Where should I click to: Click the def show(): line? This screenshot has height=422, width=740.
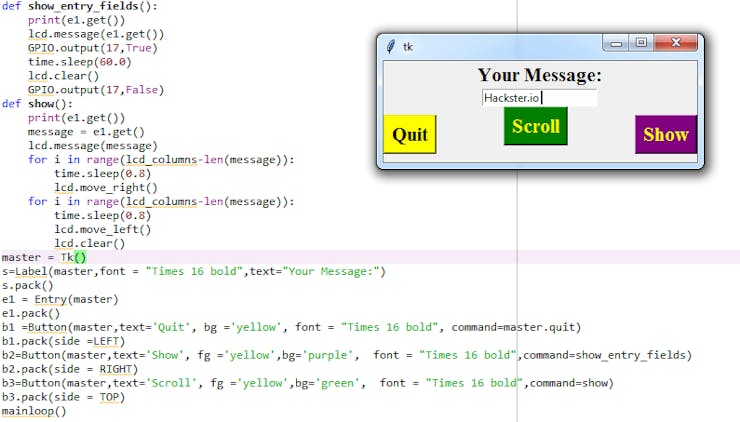(x=37, y=104)
